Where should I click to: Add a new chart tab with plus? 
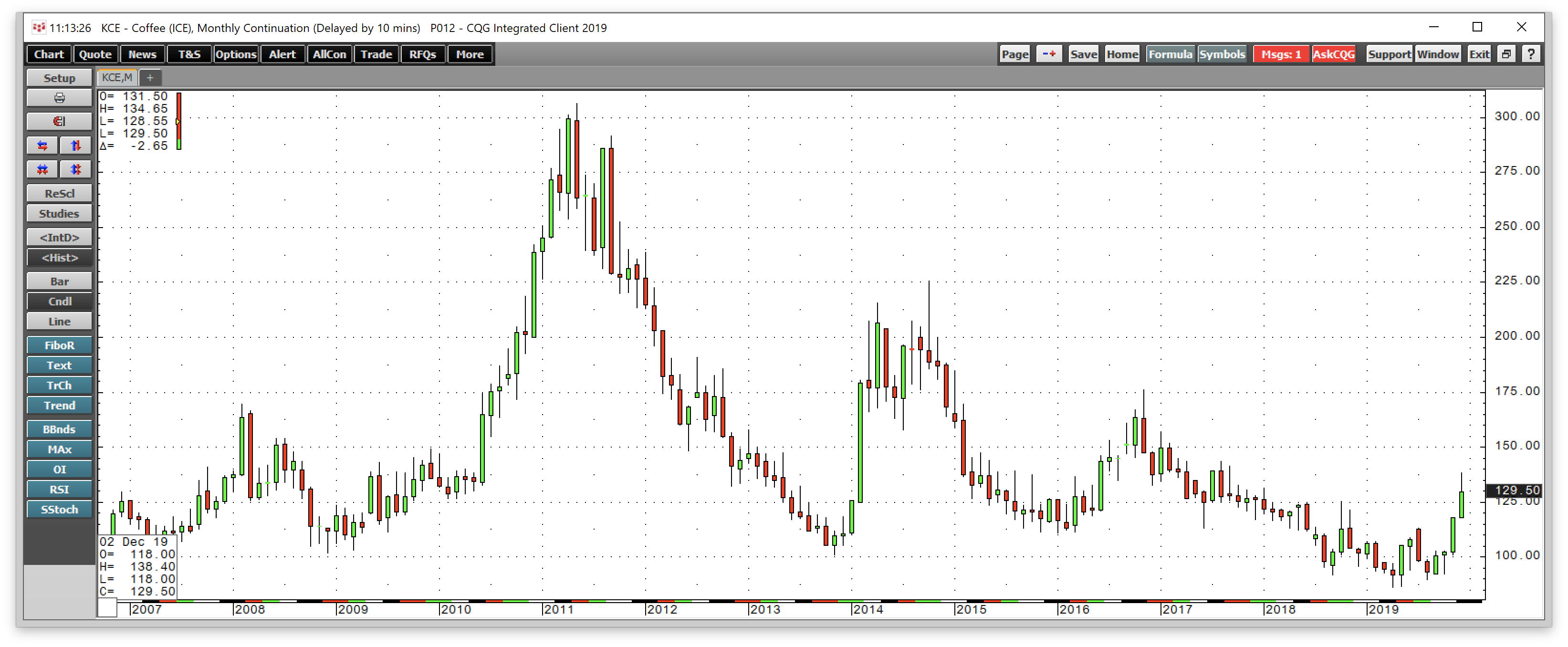coord(150,78)
